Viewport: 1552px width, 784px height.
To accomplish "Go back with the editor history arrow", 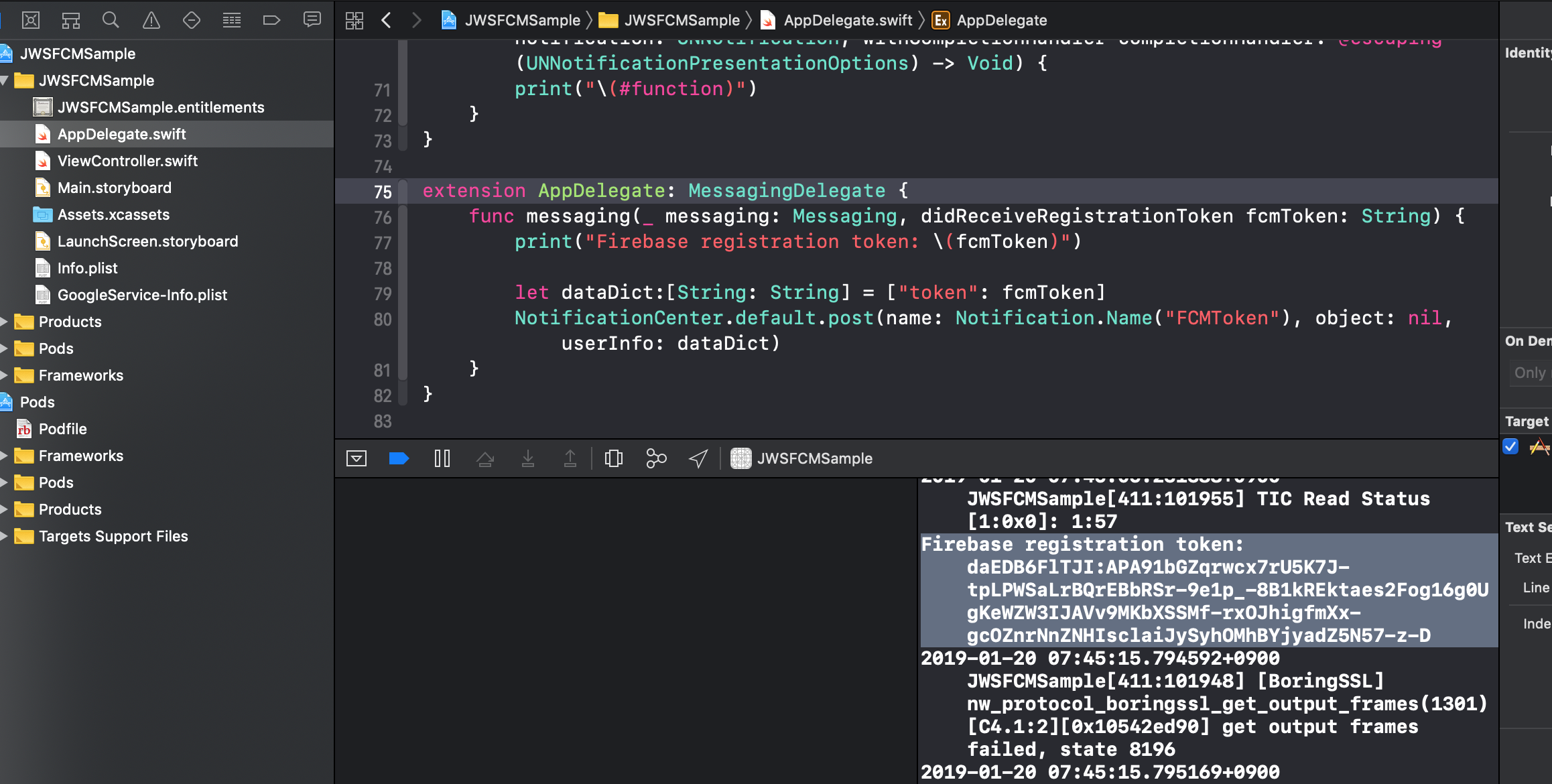I will [387, 20].
